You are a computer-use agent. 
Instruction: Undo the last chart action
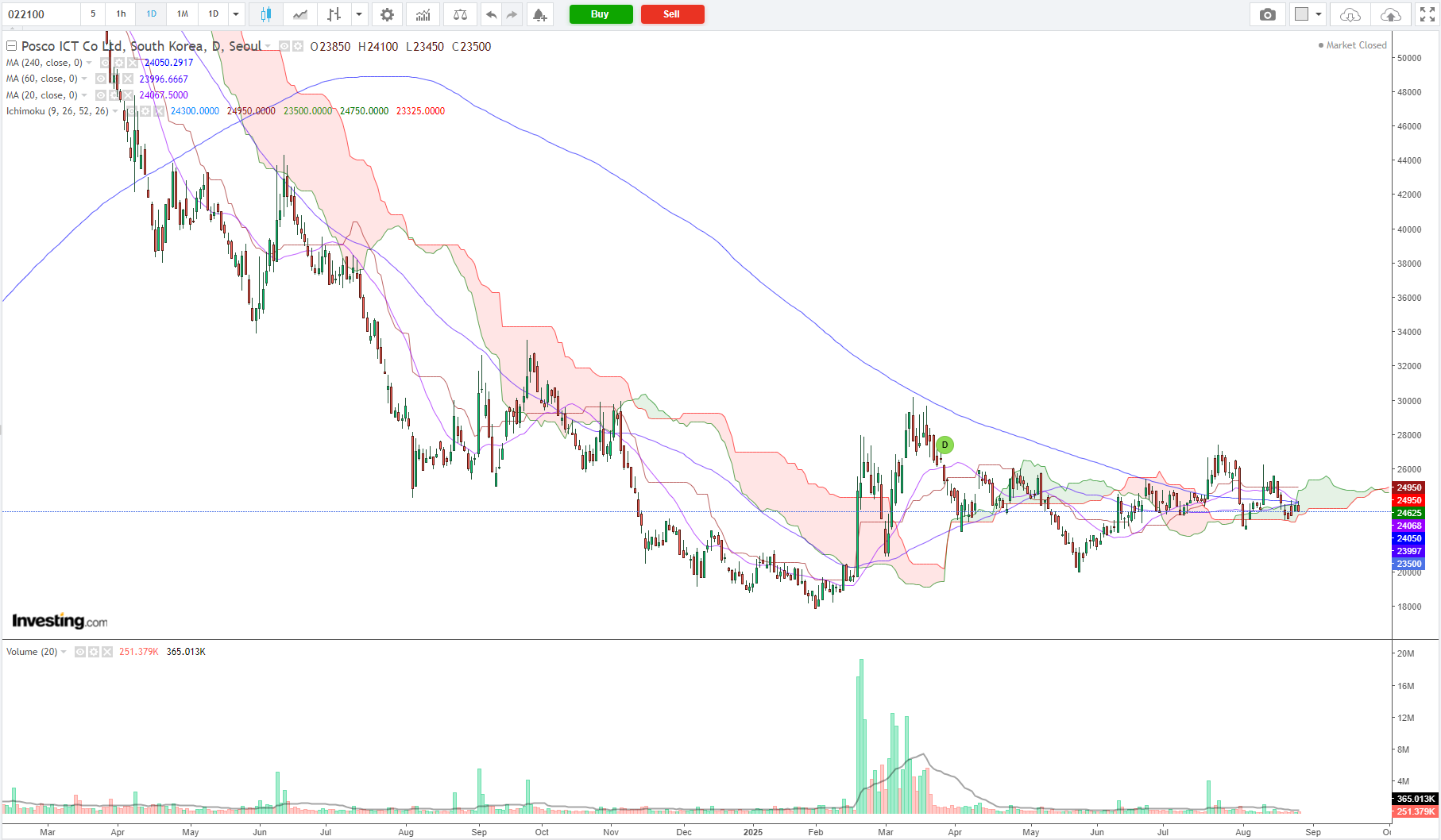coord(492,14)
